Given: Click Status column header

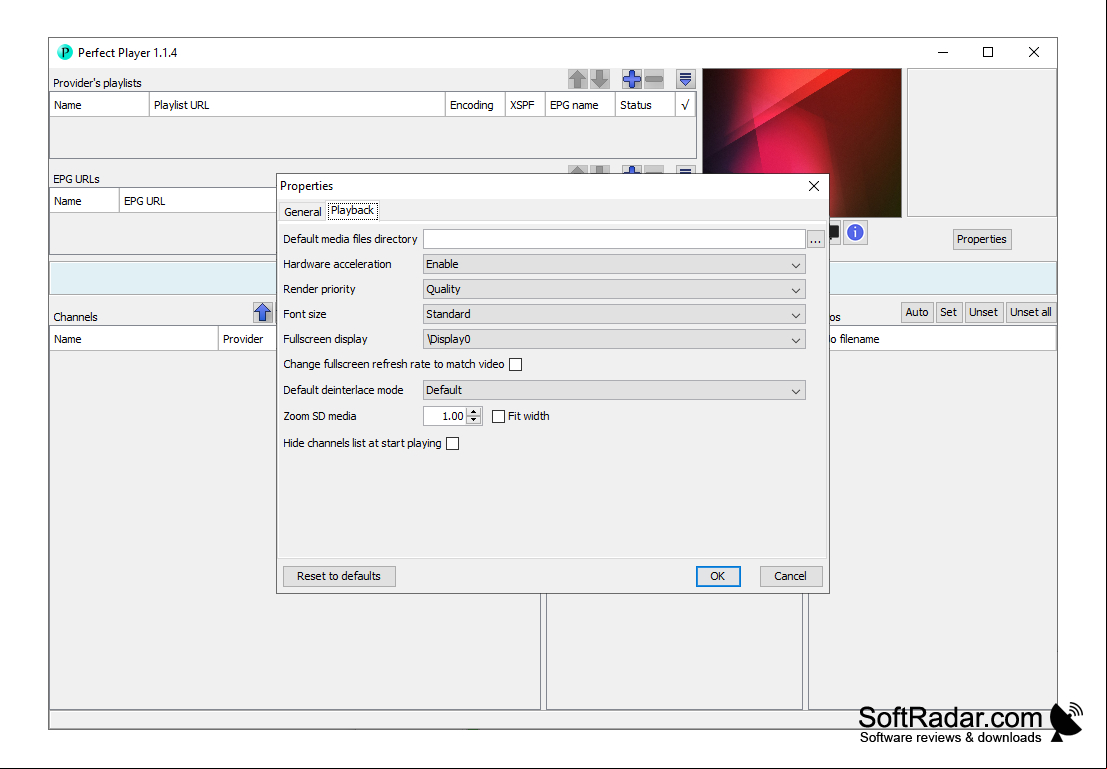Looking at the screenshot, I should pos(645,105).
